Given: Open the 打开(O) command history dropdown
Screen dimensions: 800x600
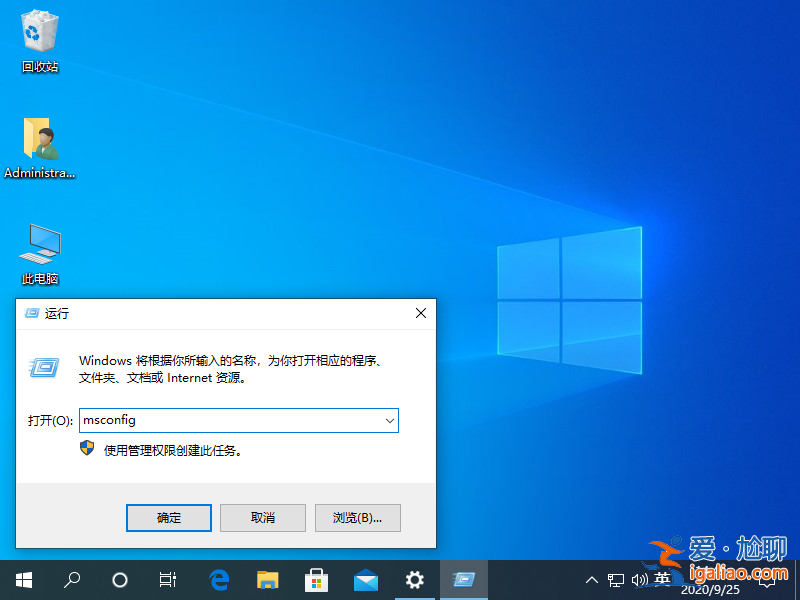Looking at the screenshot, I should (390, 420).
